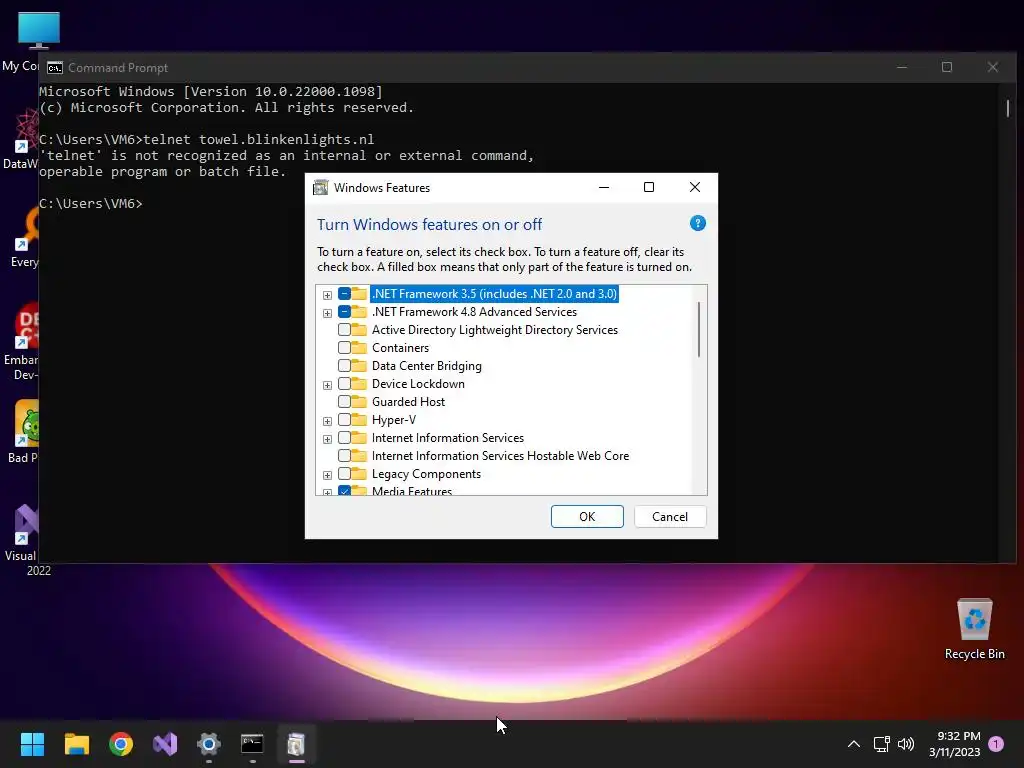The height and width of the screenshot is (768, 1024).
Task: Click folder icon beside Guarded Host
Action: (x=359, y=402)
